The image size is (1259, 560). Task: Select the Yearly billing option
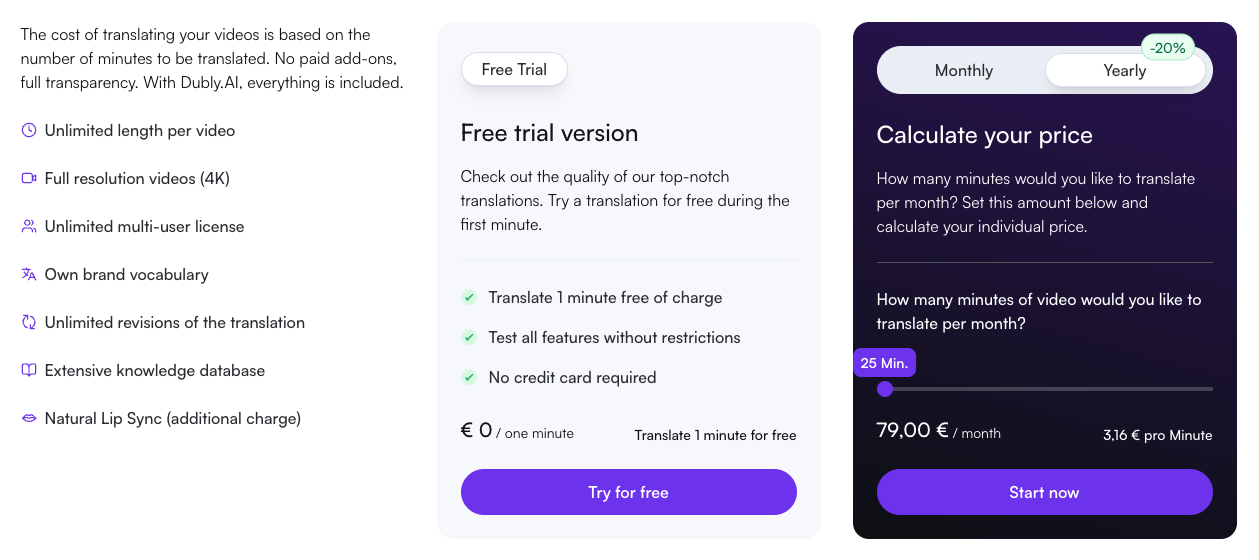pyautogui.click(x=1124, y=71)
